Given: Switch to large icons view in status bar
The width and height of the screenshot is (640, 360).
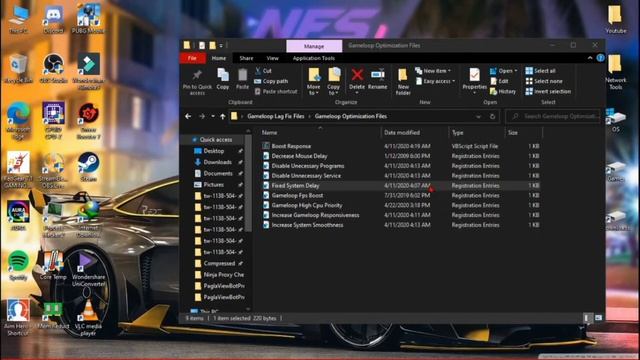Looking at the screenshot, I should (598, 318).
